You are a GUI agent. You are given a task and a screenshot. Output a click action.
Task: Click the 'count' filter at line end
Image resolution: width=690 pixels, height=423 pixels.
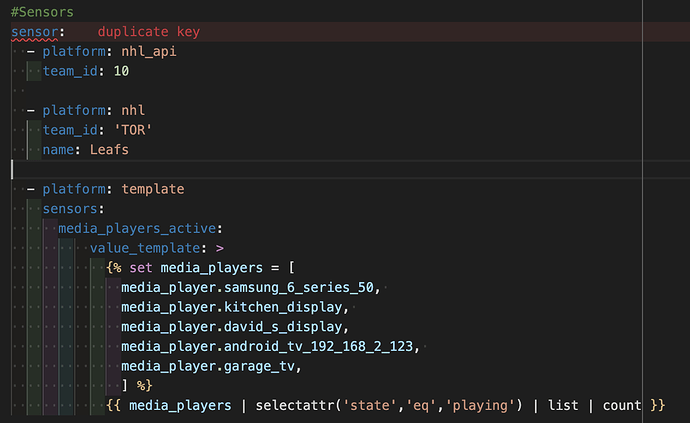[x=622, y=405]
